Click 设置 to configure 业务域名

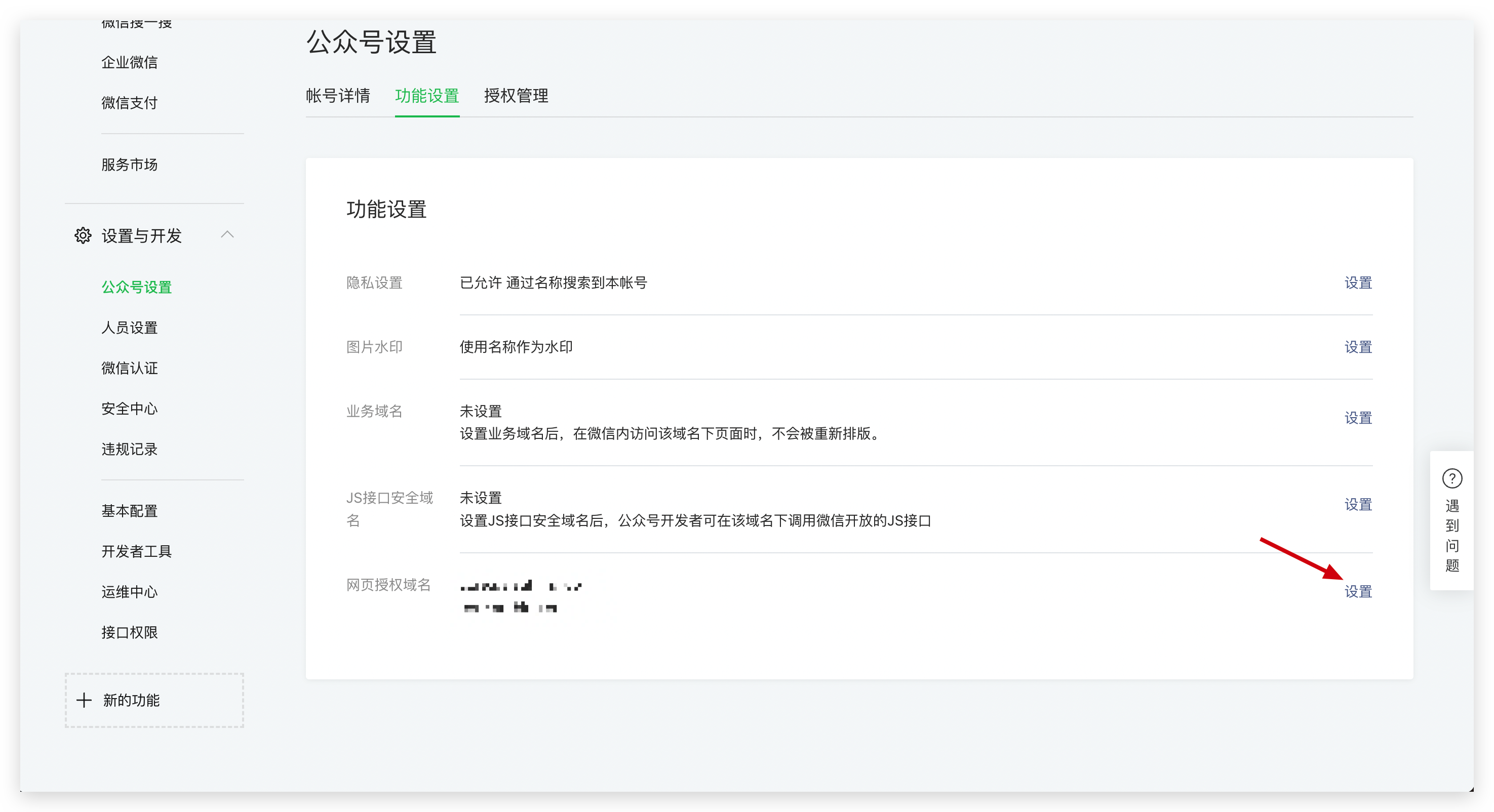[x=1358, y=417]
